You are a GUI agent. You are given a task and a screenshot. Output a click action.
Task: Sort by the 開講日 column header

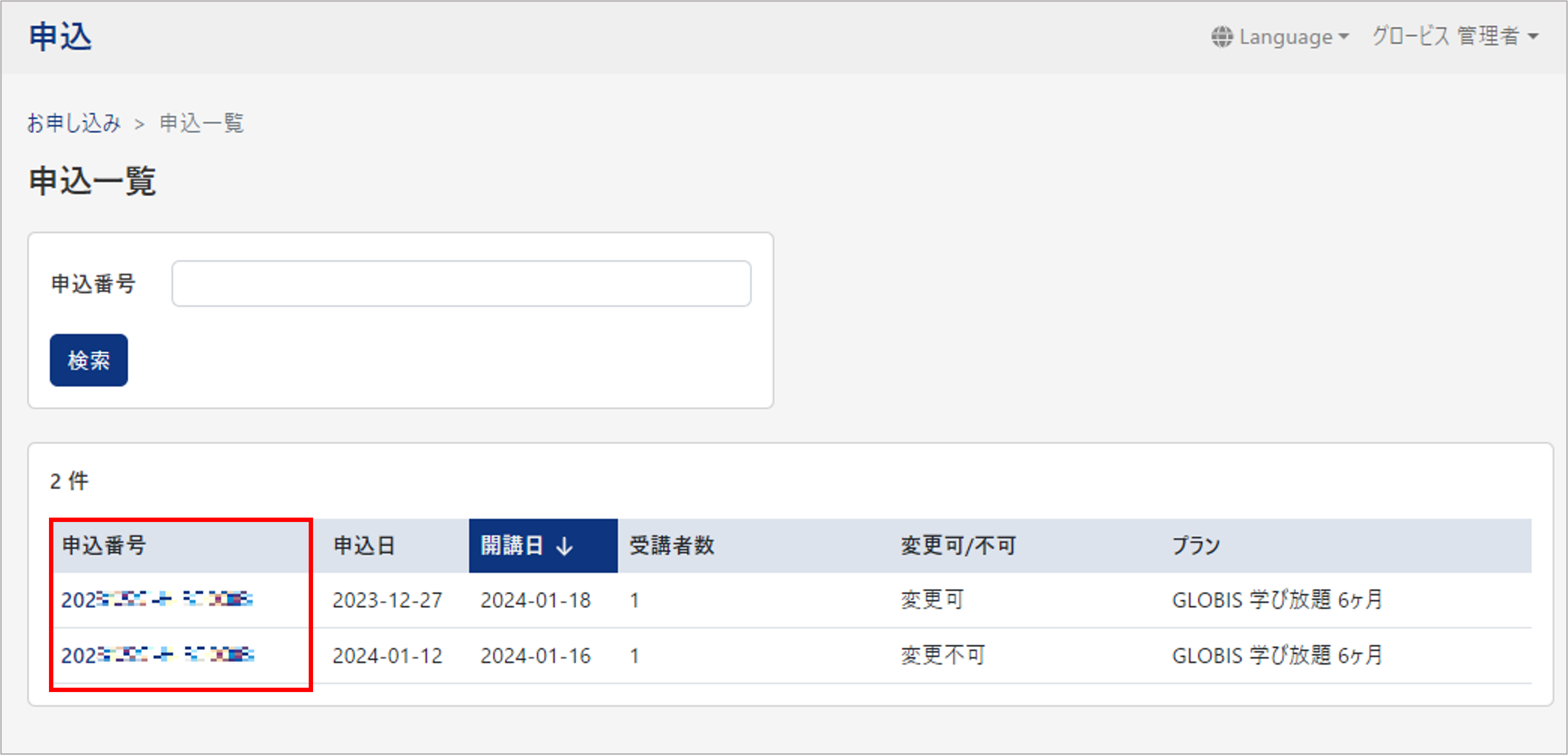click(x=512, y=545)
